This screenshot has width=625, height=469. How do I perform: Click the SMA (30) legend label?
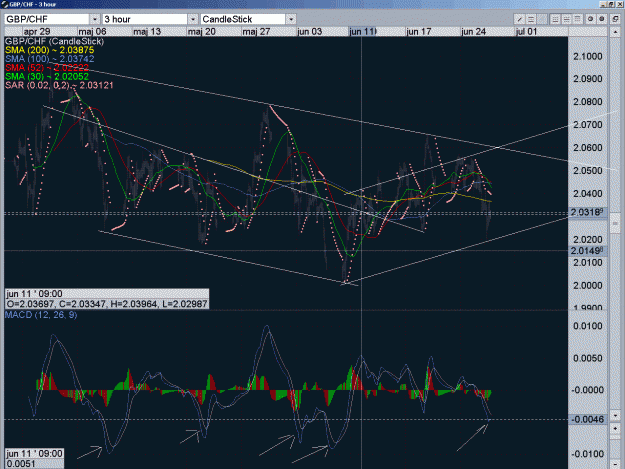click(47, 77)
